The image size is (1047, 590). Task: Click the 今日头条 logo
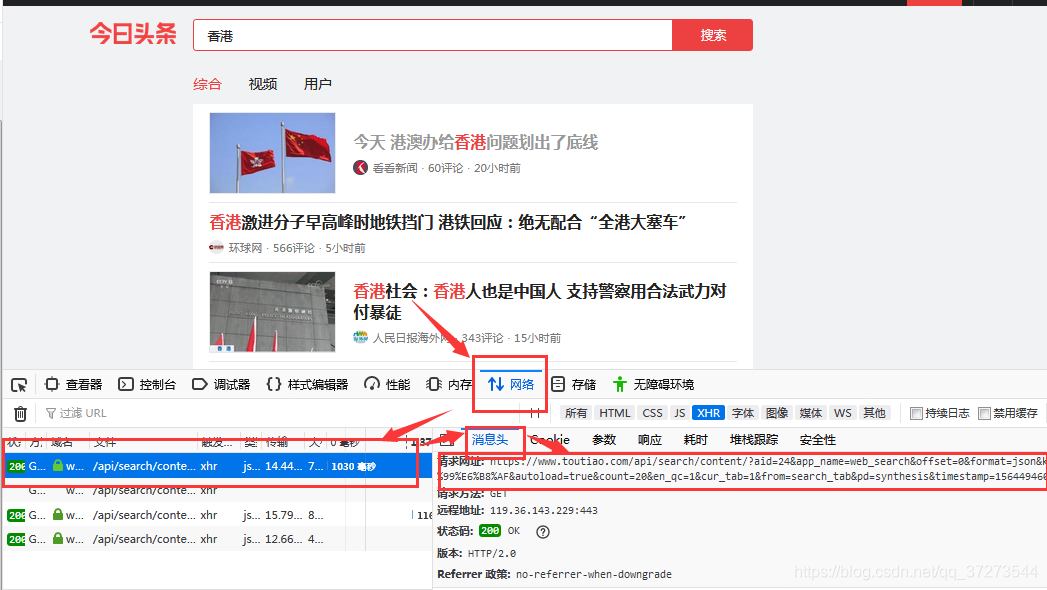(x=133, y=33)
